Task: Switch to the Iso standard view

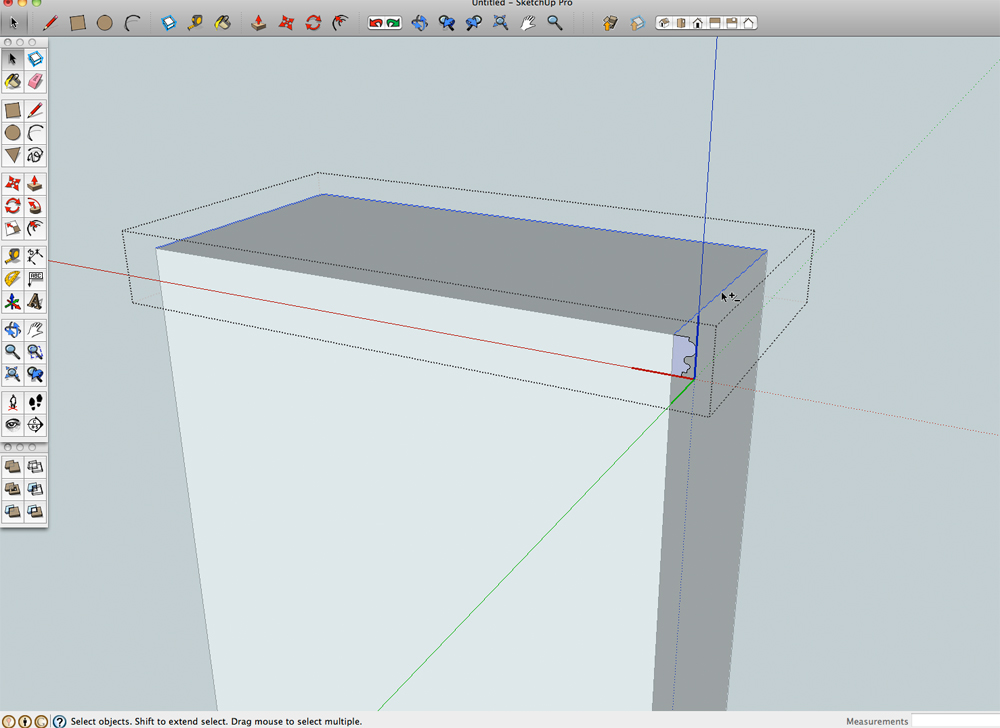Action: (664, 22)
